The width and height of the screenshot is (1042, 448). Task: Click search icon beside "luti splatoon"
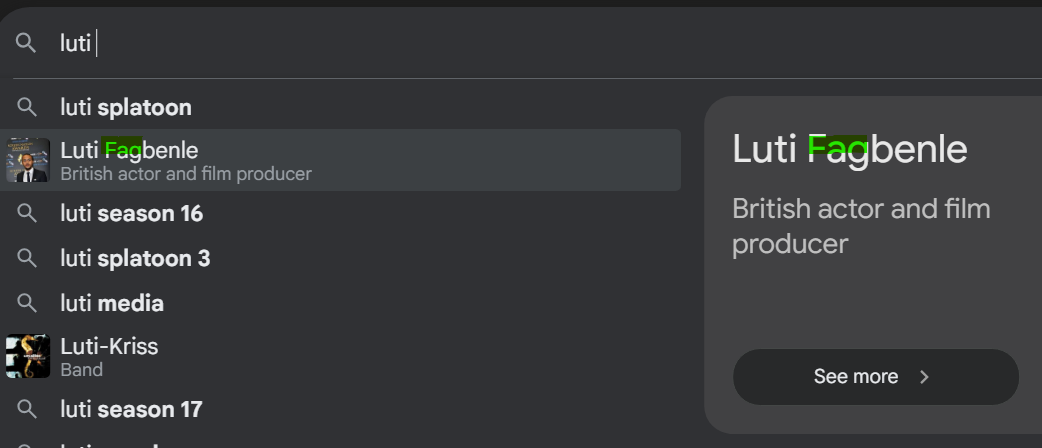point(28,107)
